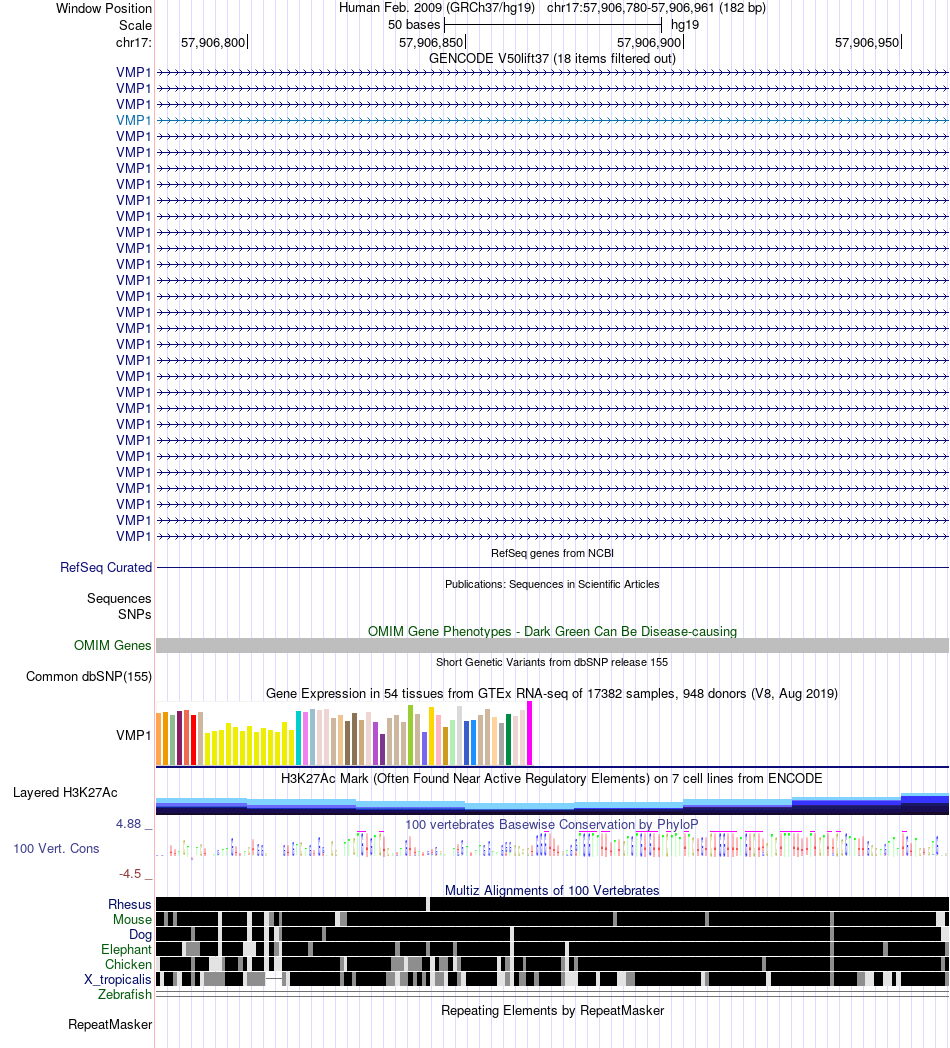Open the RefSeq Curated track label
Viewport: 950px width, 1048px height.
coord(106,567)
